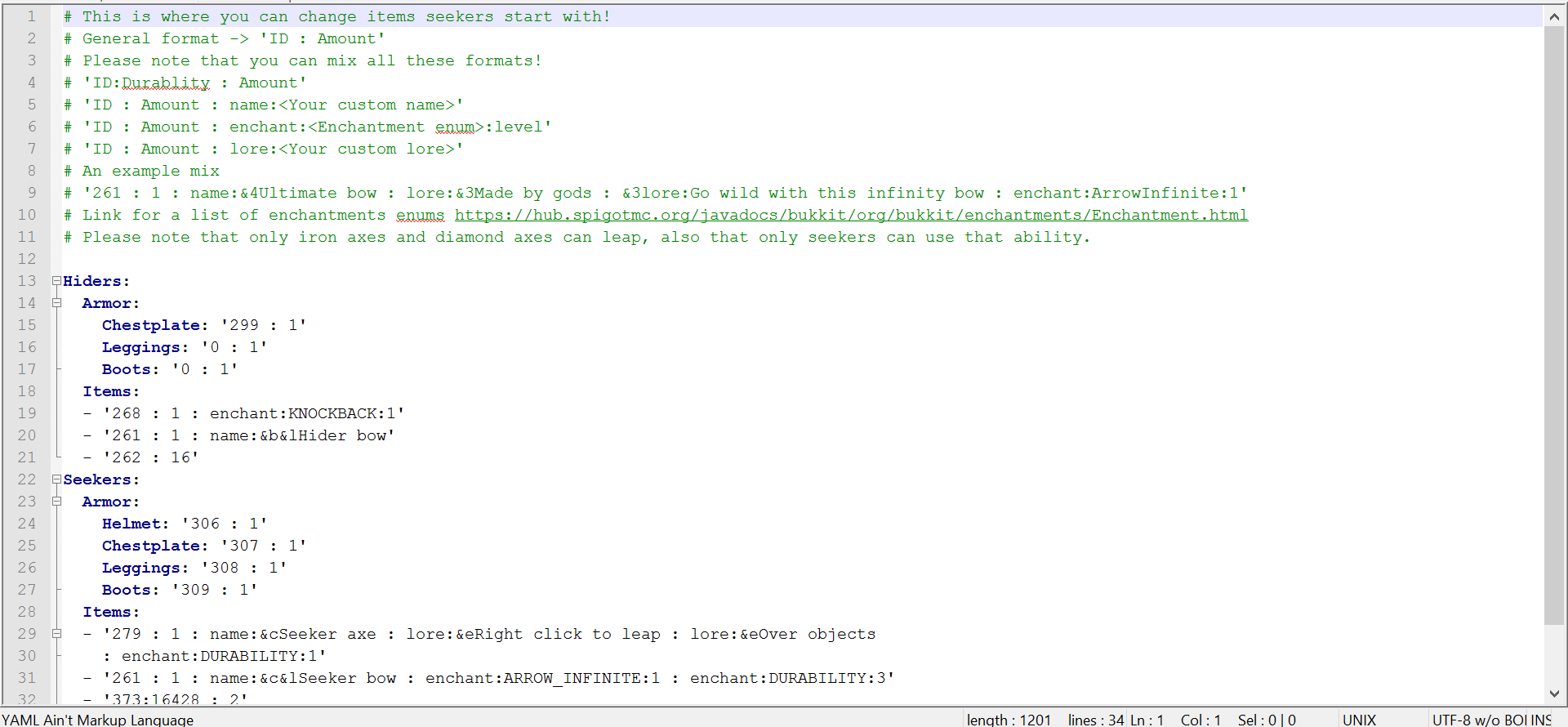Collapse the Armor block under Hiders
The height and width of the screenshot is (727, 1568).
(x=56, y=303)
